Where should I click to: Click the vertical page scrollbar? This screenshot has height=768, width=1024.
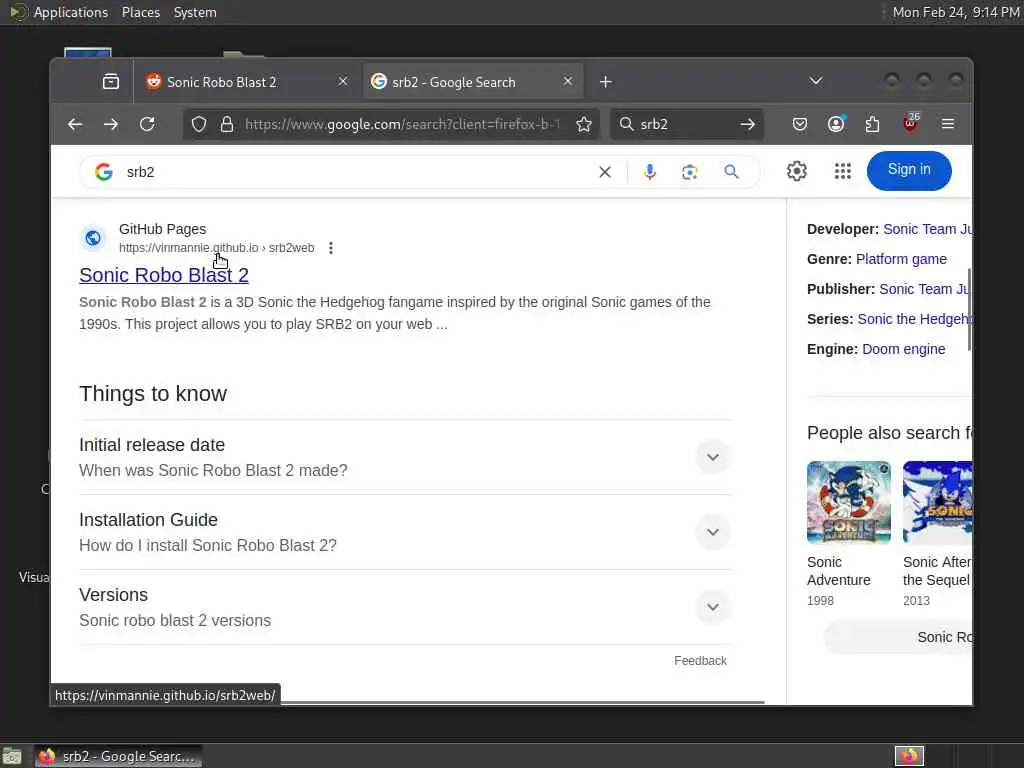pyautogui.click(x=969, y=309)
